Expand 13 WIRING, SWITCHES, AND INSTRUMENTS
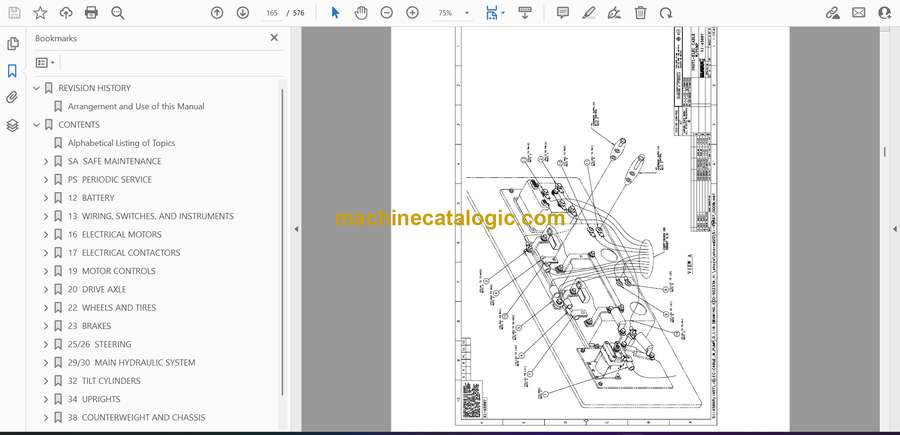900x435 pixels. click(x=46, y=216)
